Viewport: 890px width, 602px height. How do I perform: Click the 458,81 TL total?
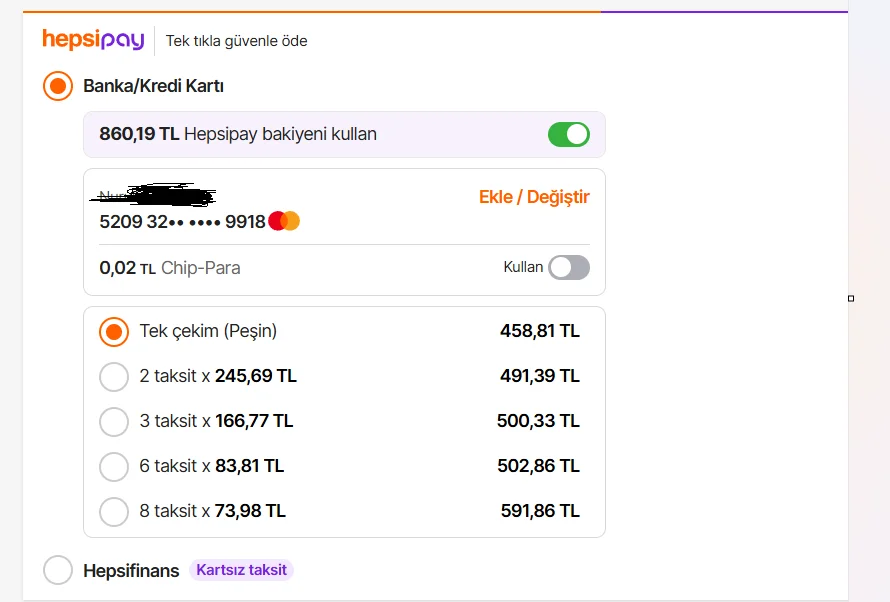(x=540, y=331)
